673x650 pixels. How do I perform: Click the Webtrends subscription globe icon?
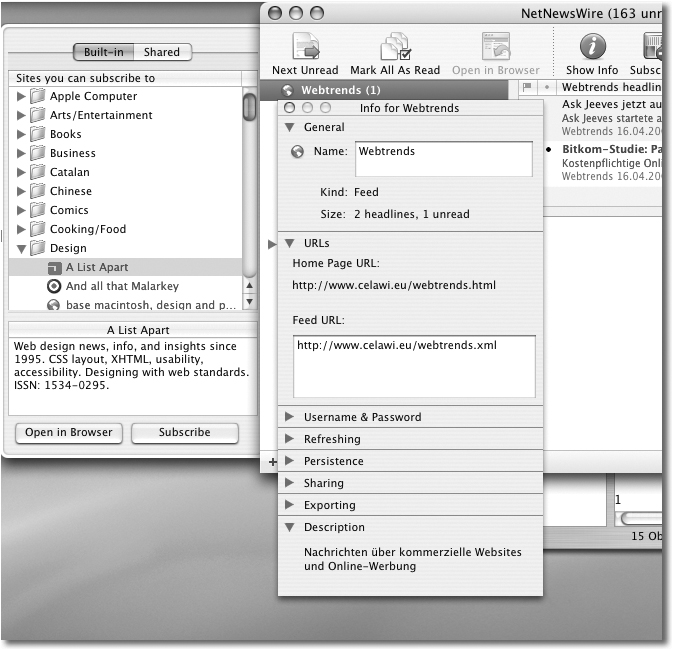pos(287,90)
